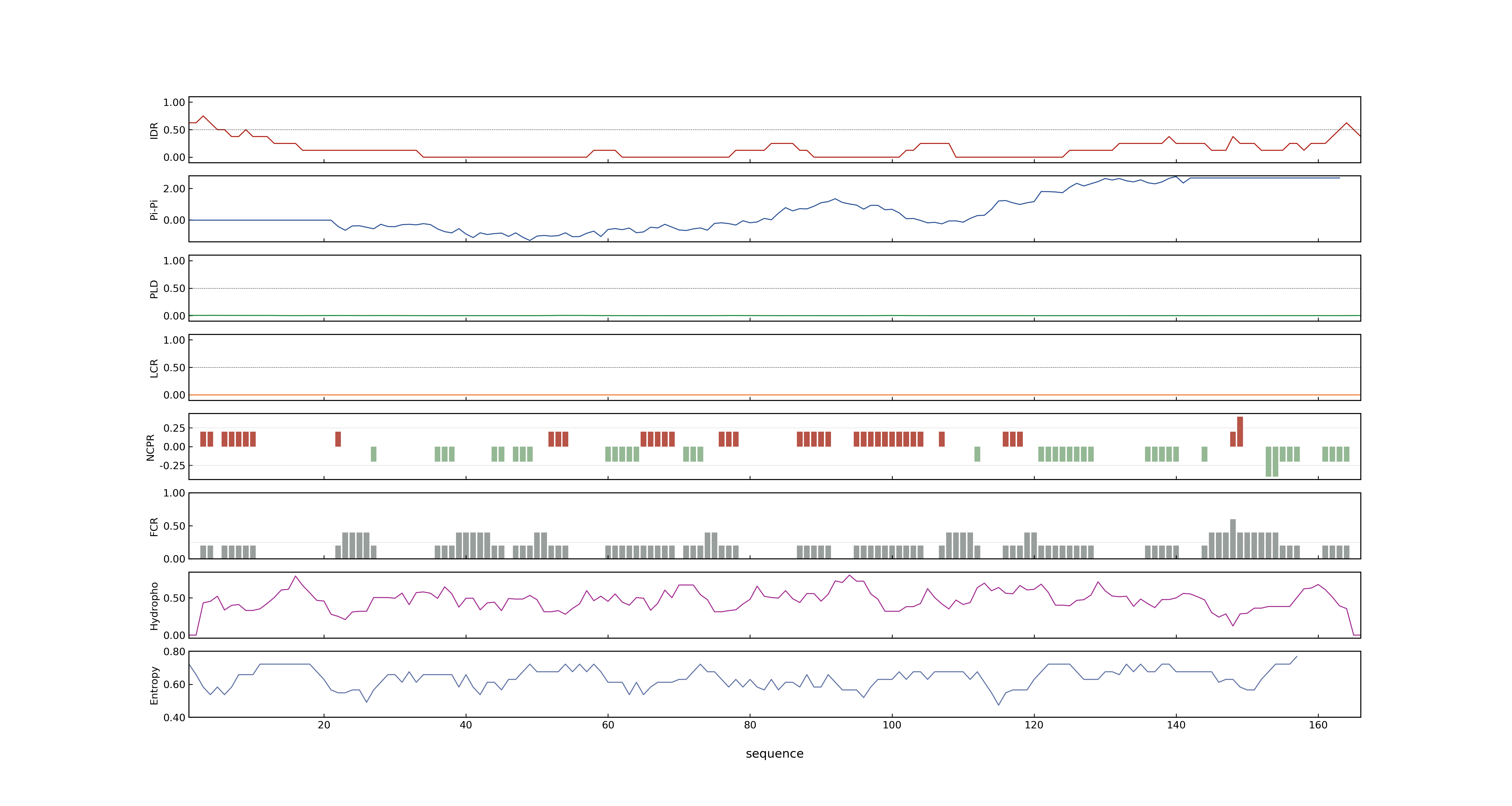Click the tallest red NCPR bar near 149
Viewport: 1512px width, 806px height.
(1240, 432)
